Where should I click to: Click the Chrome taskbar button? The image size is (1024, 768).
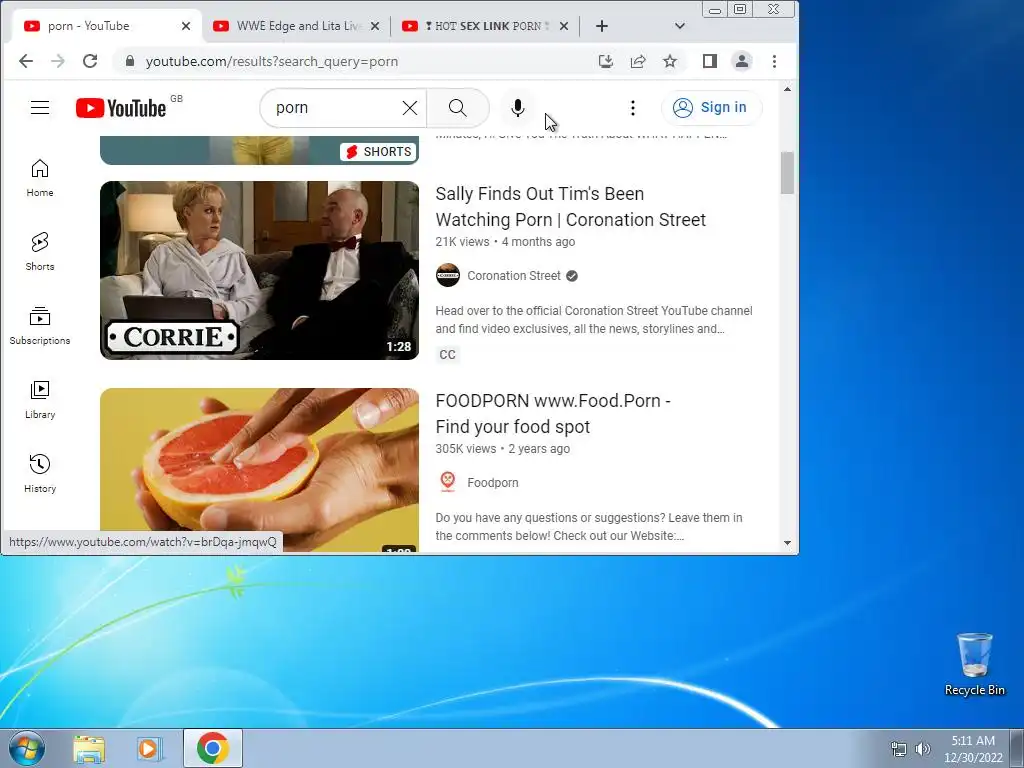[213, 748]
